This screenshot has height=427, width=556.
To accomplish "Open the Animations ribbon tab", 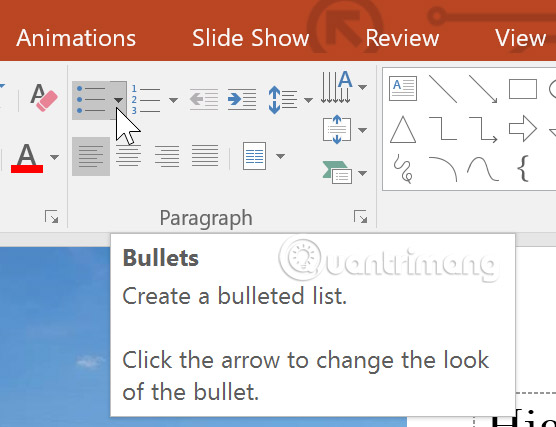I will 76,38.
